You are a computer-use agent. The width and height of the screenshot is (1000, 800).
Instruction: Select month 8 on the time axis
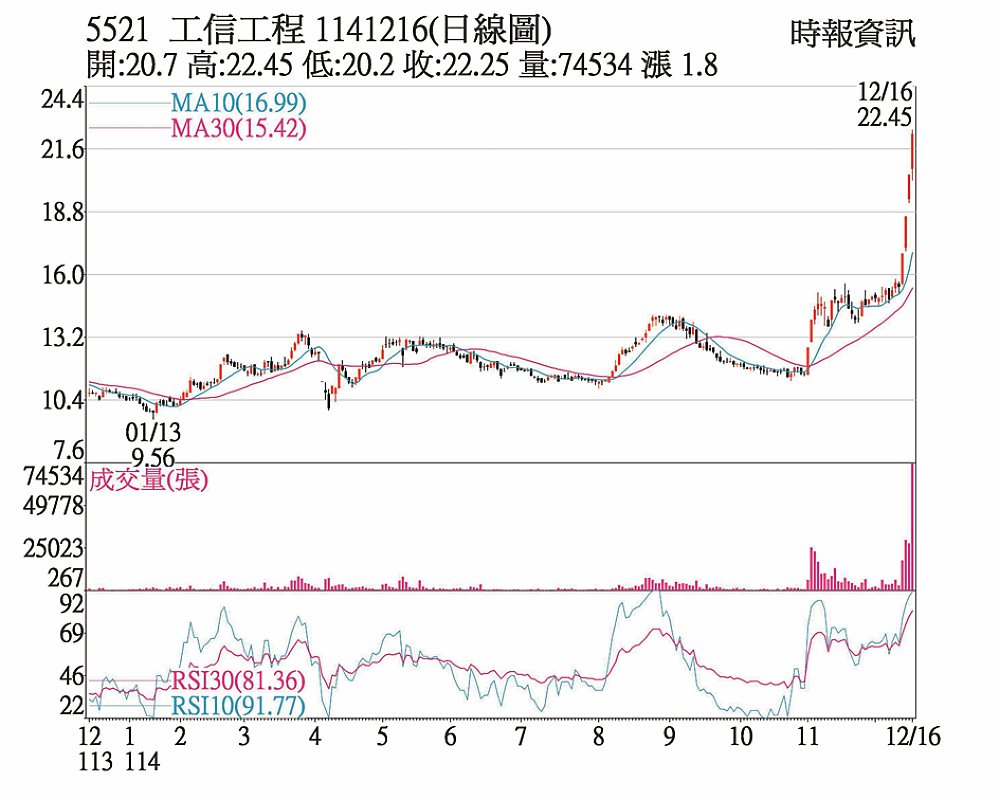click(x=598, y=738)
